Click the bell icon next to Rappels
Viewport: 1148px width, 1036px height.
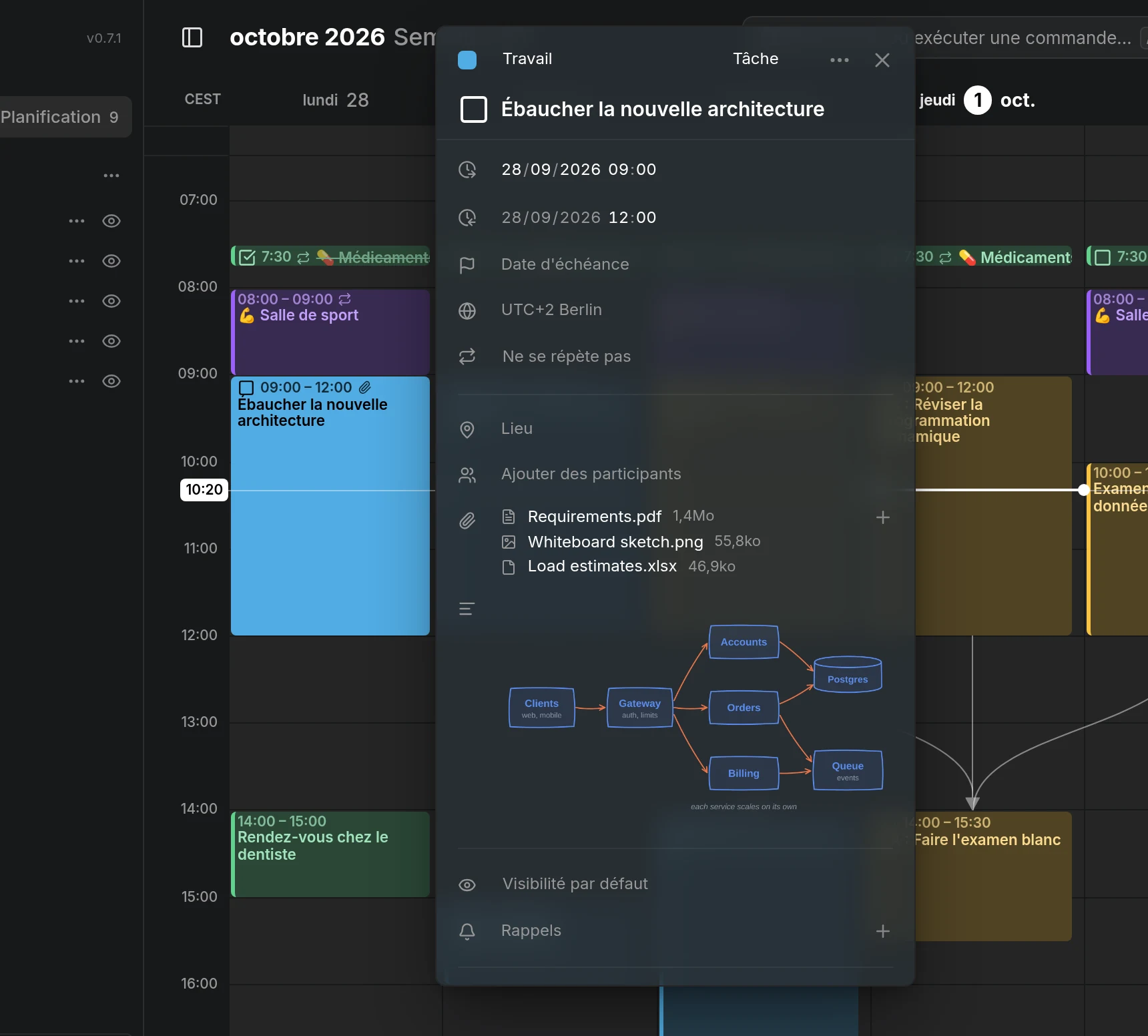tap(467, 932)
